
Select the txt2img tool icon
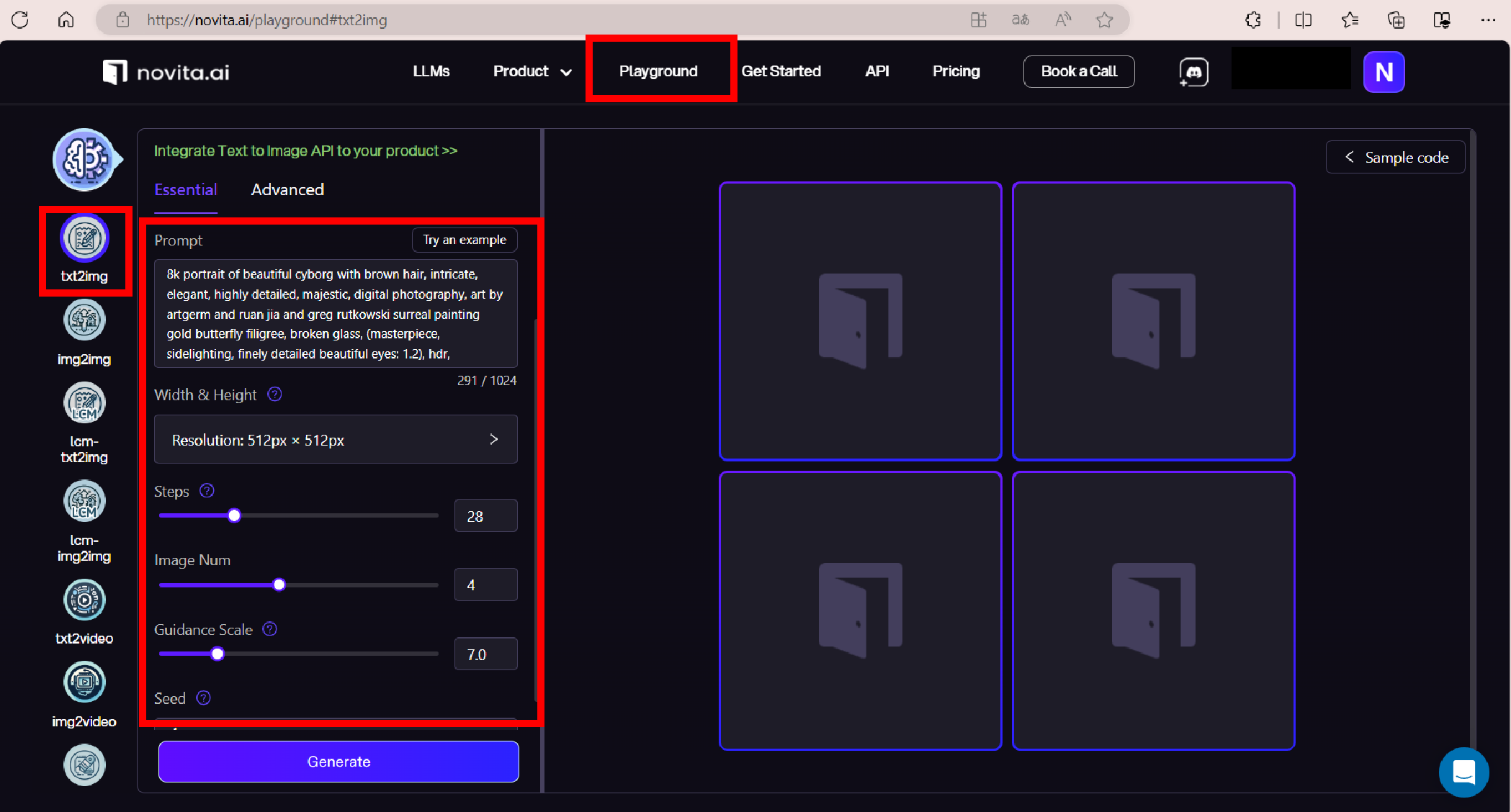[x=84, y=238]
